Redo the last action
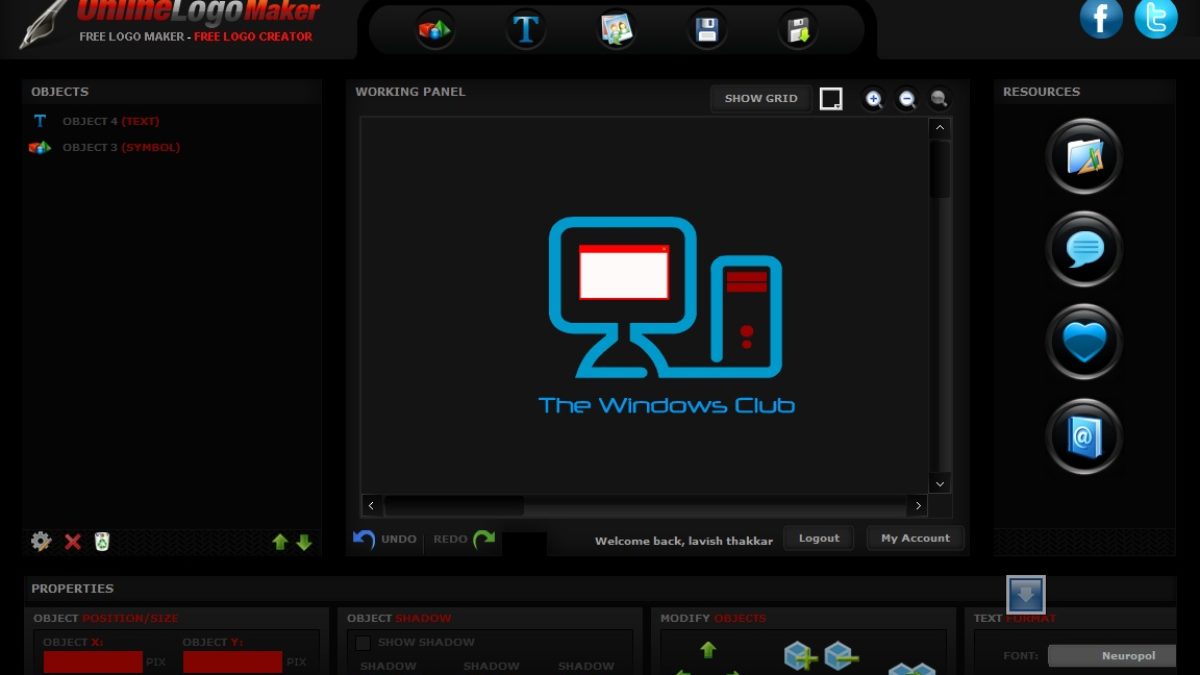 (464, 539)
